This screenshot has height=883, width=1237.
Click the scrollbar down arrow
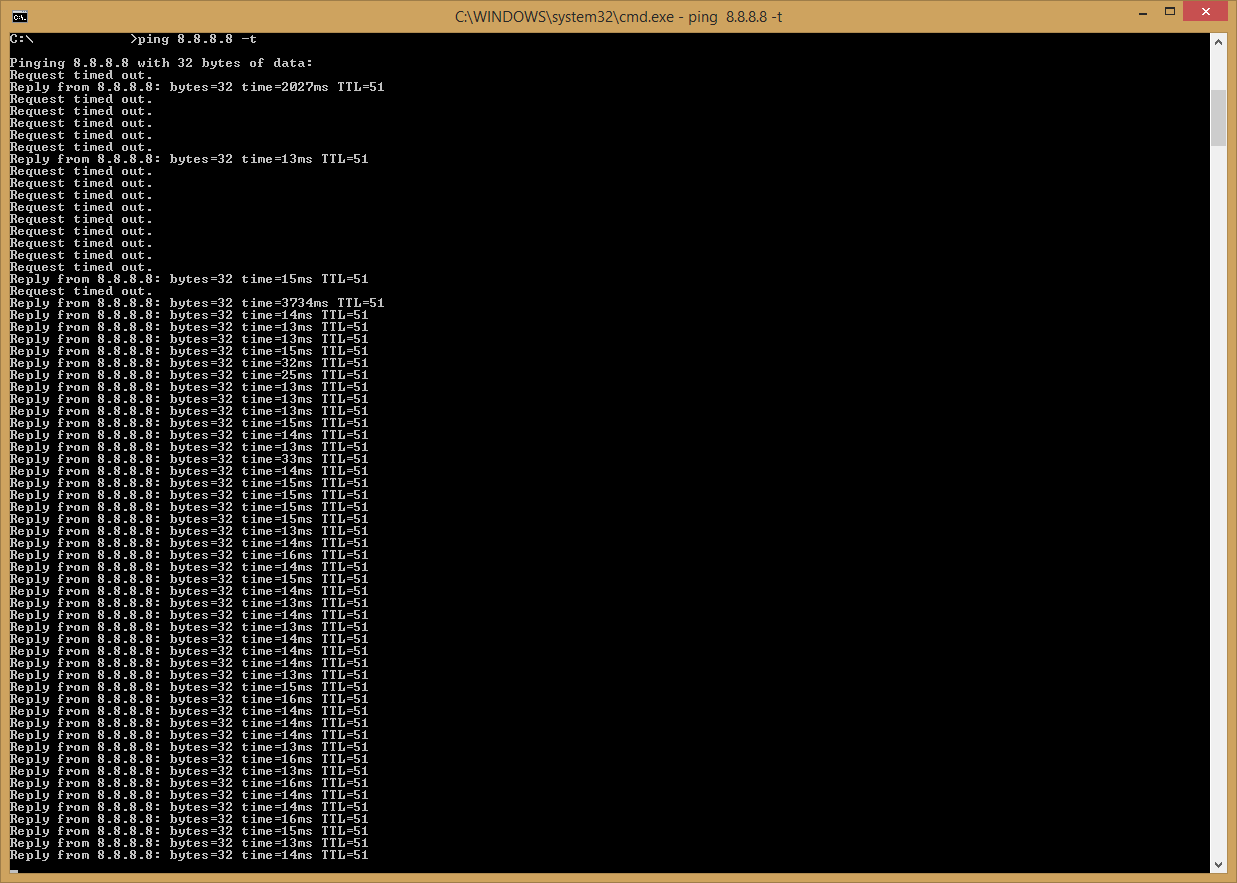click(1218, 864)
